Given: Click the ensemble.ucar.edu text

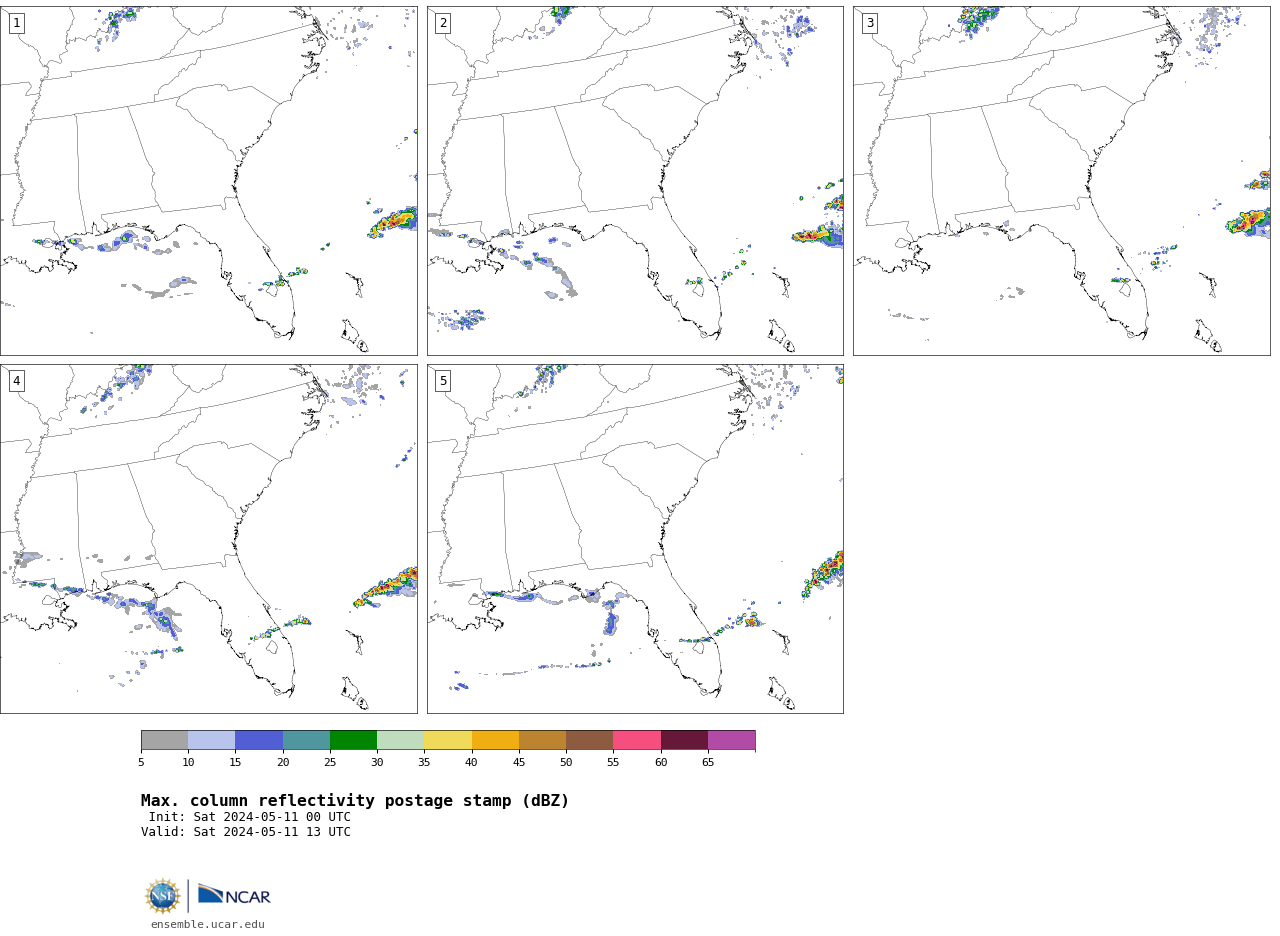Looking at the screenshot, I should coord(208,924).
